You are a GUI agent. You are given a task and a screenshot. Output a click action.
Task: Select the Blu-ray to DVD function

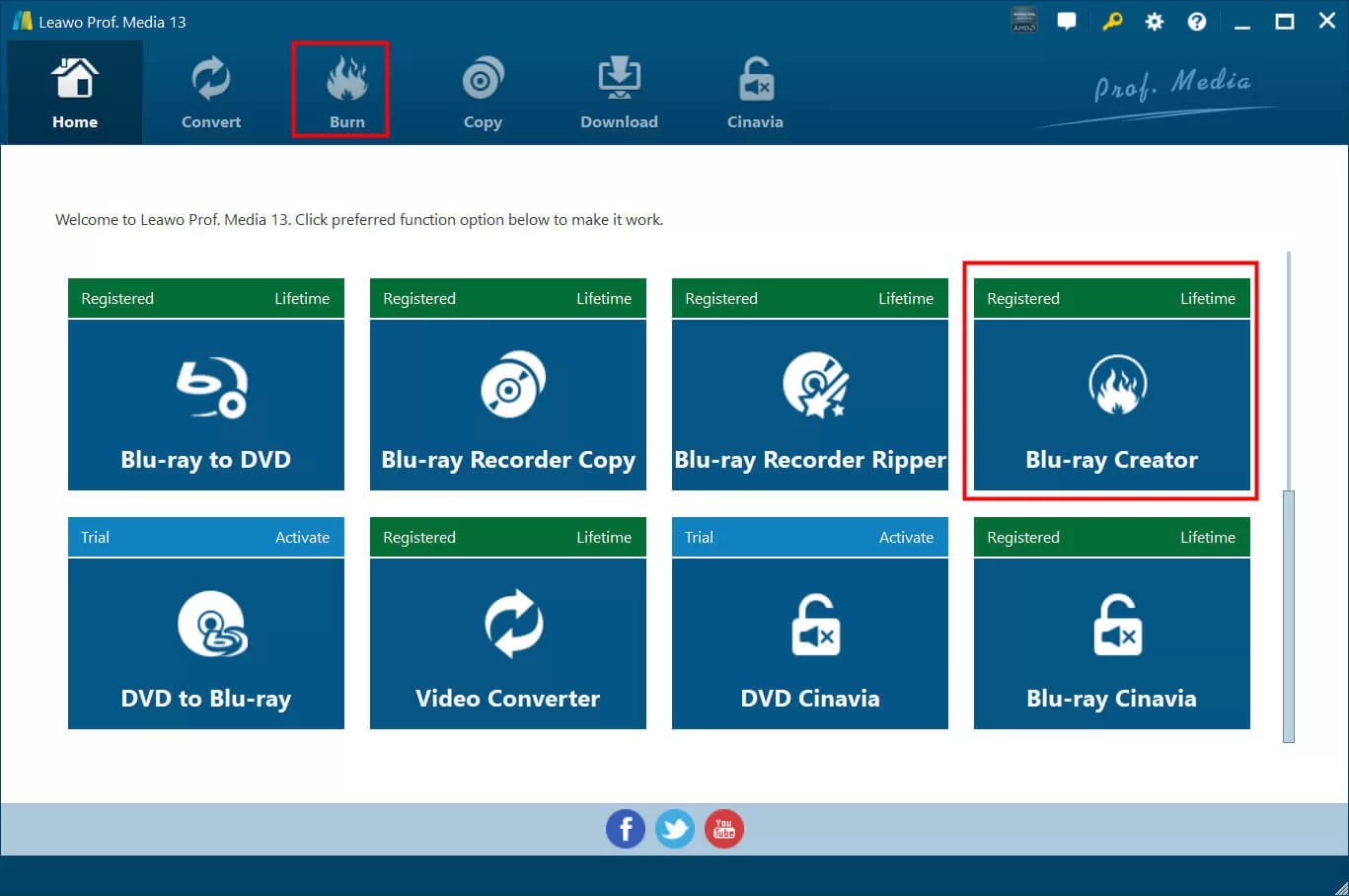[x=205, y=406]
